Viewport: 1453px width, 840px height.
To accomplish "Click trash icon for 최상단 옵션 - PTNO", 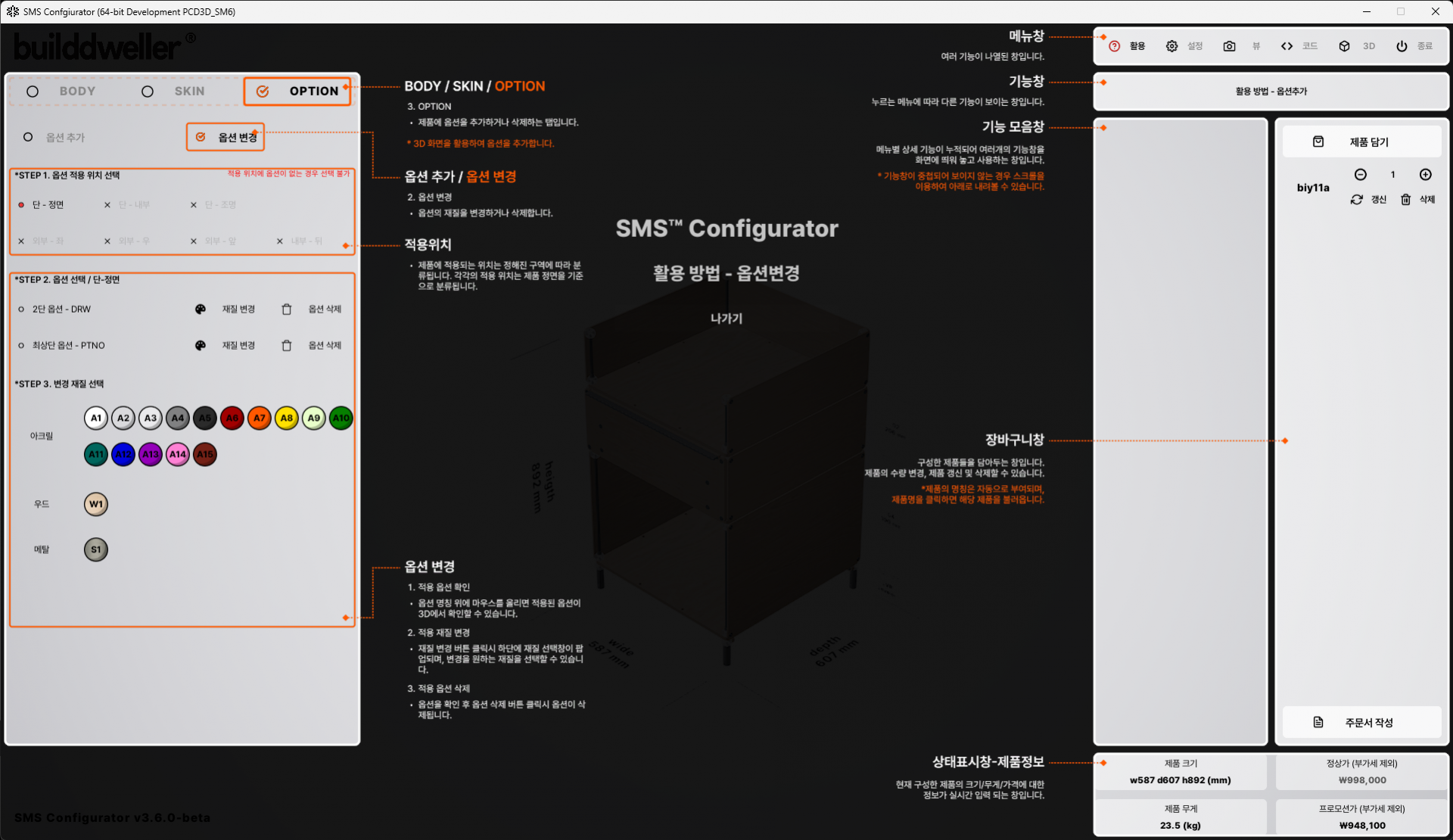I will point(286,346).
